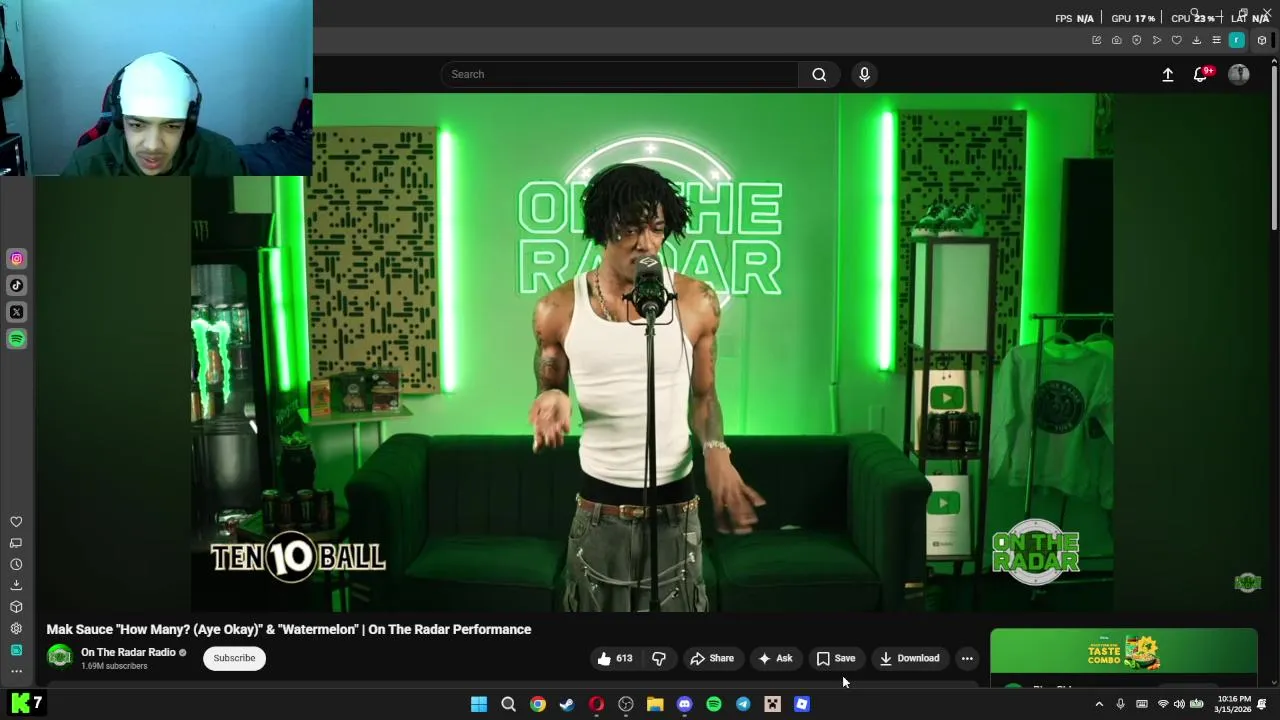The width and height of the screenshot is (1280, 720).
Task: Open Minecraft from taskbar
Action: click(772, 704)
